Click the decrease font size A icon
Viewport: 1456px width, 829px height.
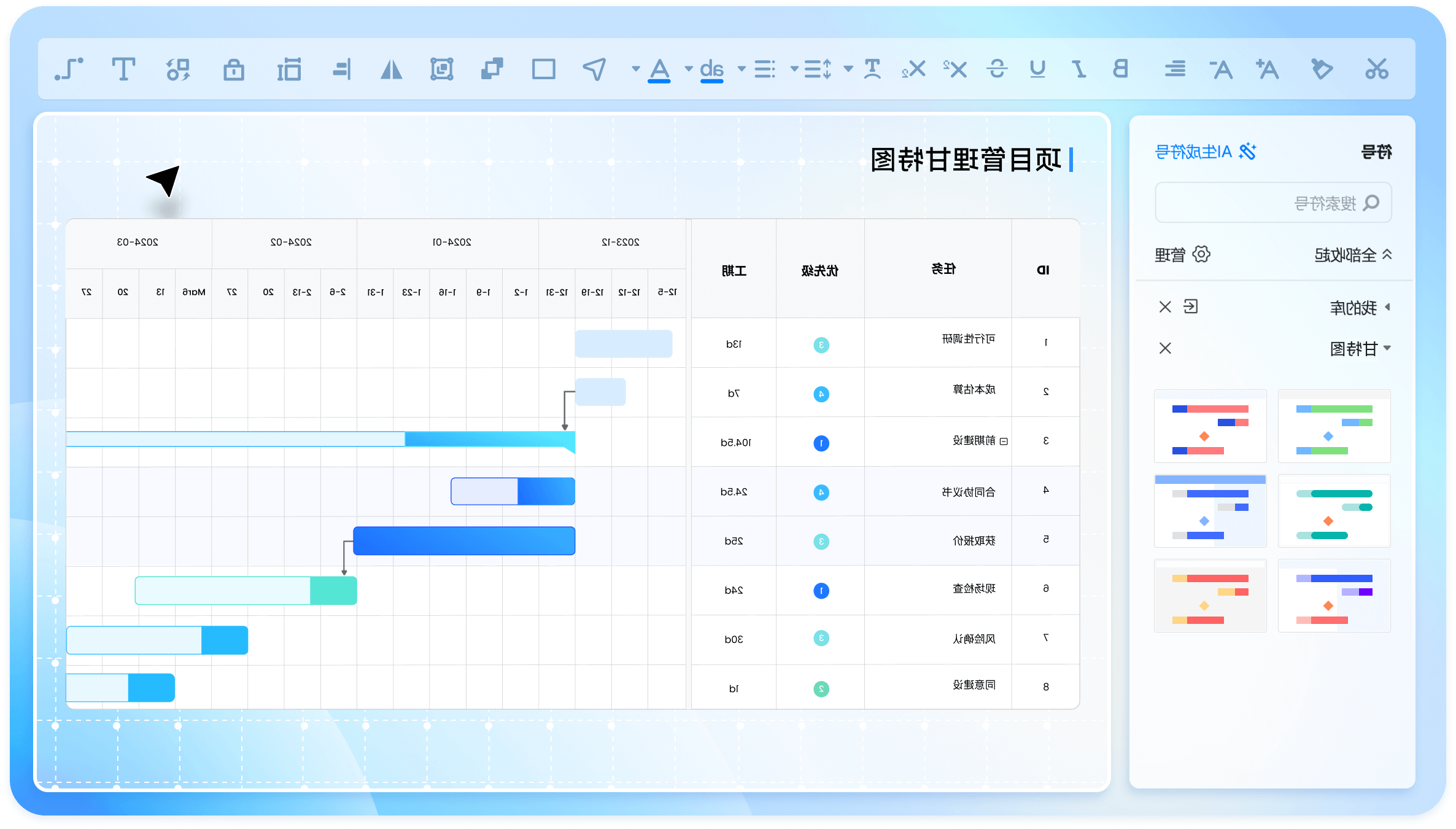1221,69
